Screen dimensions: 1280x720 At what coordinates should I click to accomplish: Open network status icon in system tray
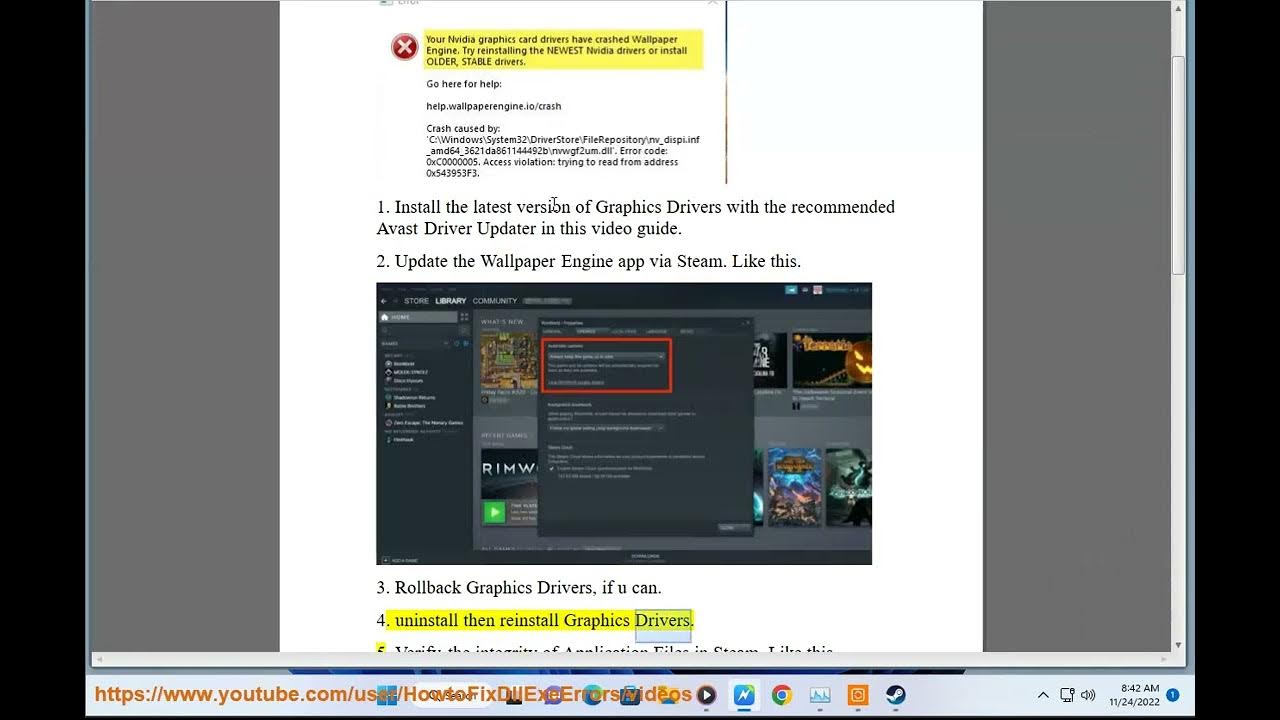[x=1066, y=695]
